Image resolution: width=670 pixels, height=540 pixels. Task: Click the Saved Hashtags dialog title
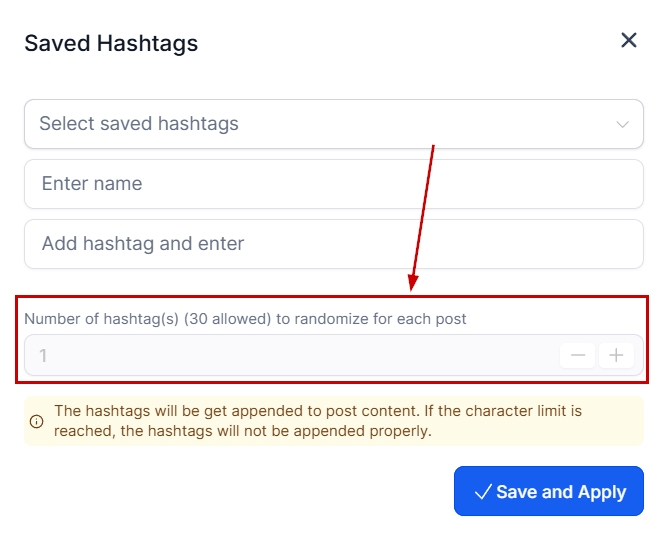[x=111, y=43]
